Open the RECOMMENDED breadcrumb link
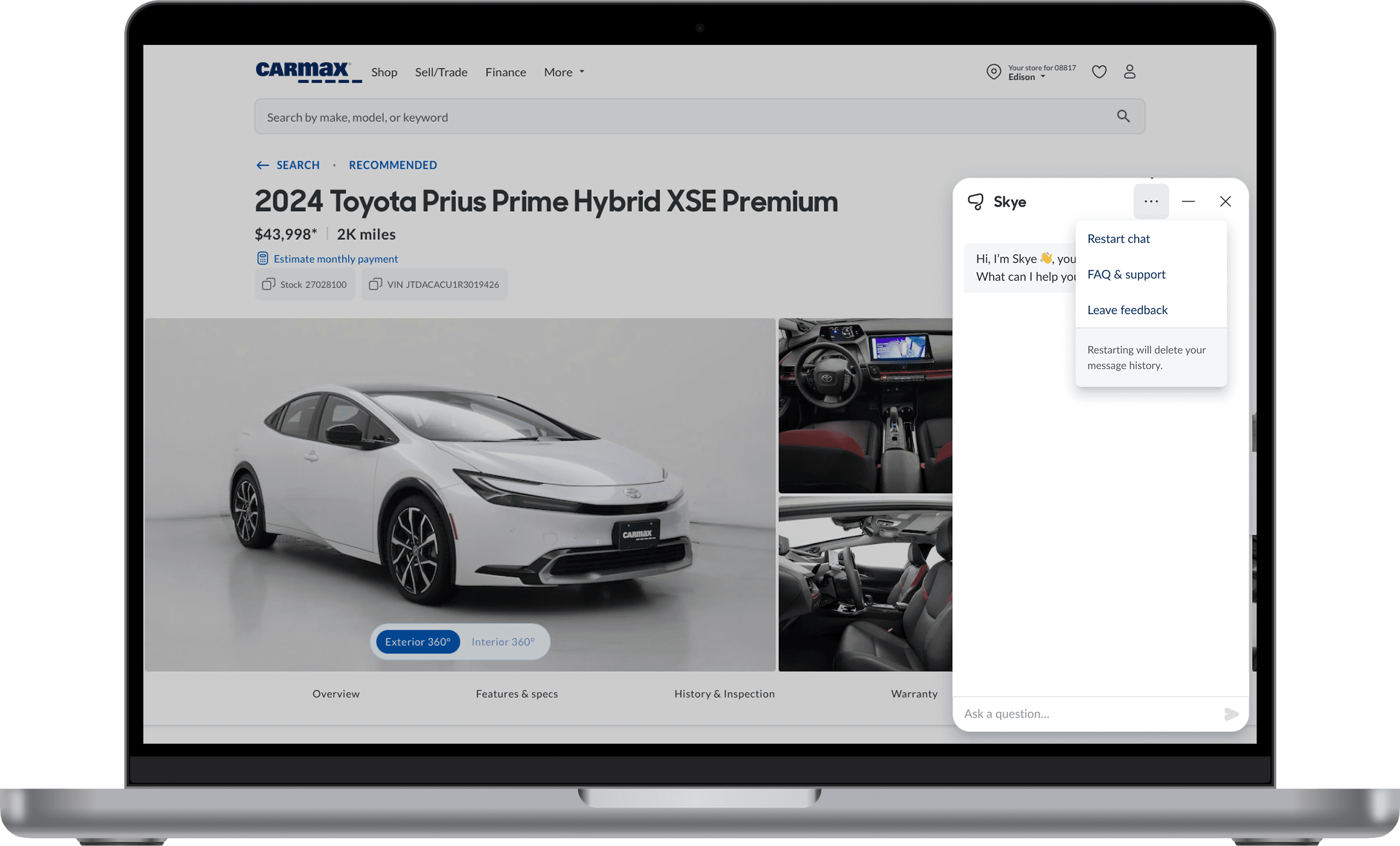The image size is (1400, 846). [x=393, y=165]
